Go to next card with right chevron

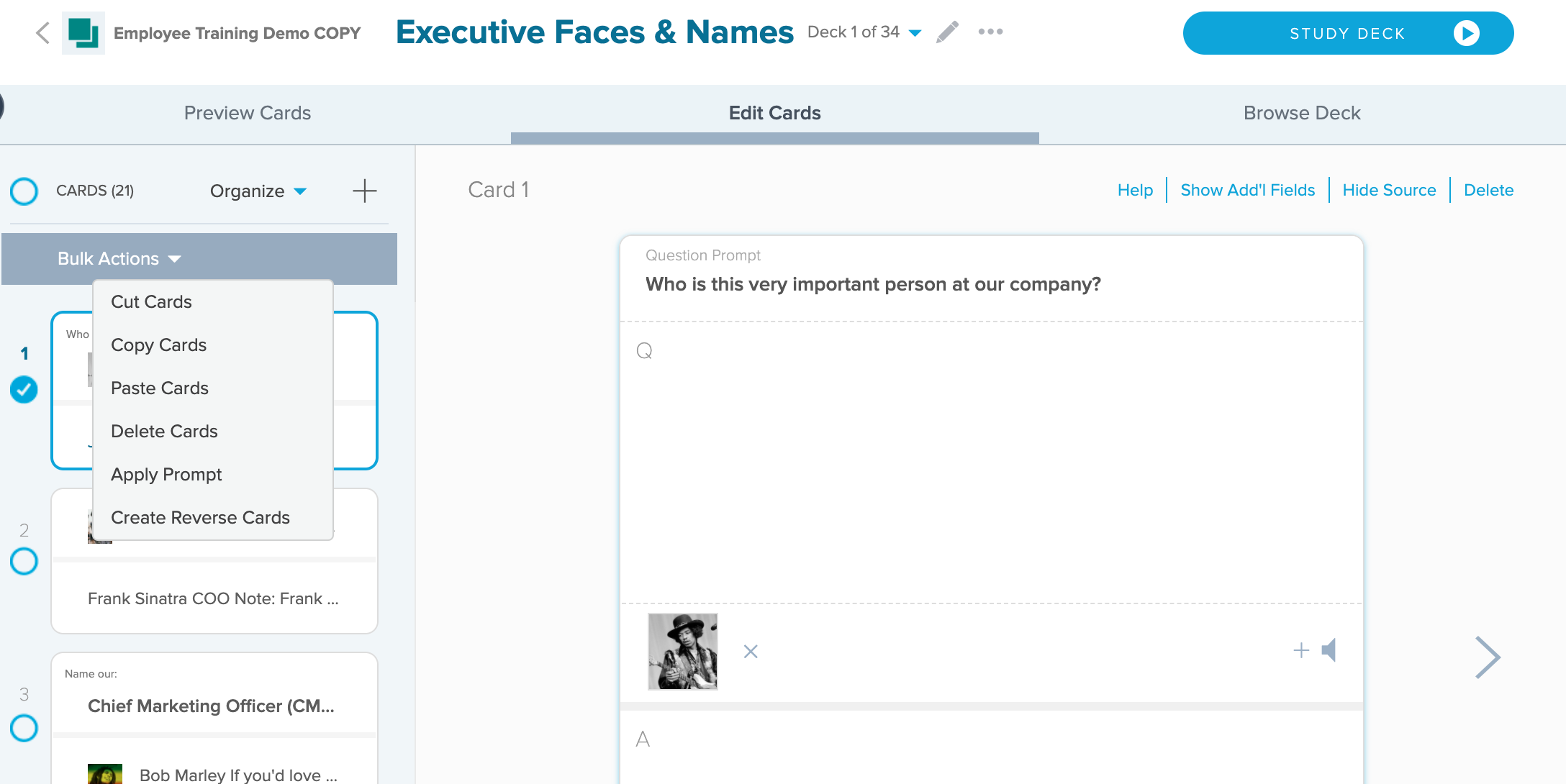pos(1487,657)
